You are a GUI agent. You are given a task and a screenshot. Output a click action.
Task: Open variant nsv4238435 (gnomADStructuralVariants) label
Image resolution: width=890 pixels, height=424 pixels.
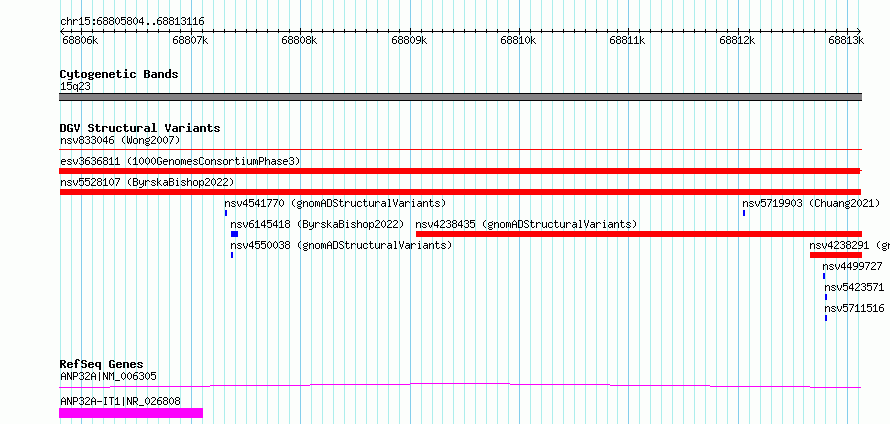[x=526, y=224]
